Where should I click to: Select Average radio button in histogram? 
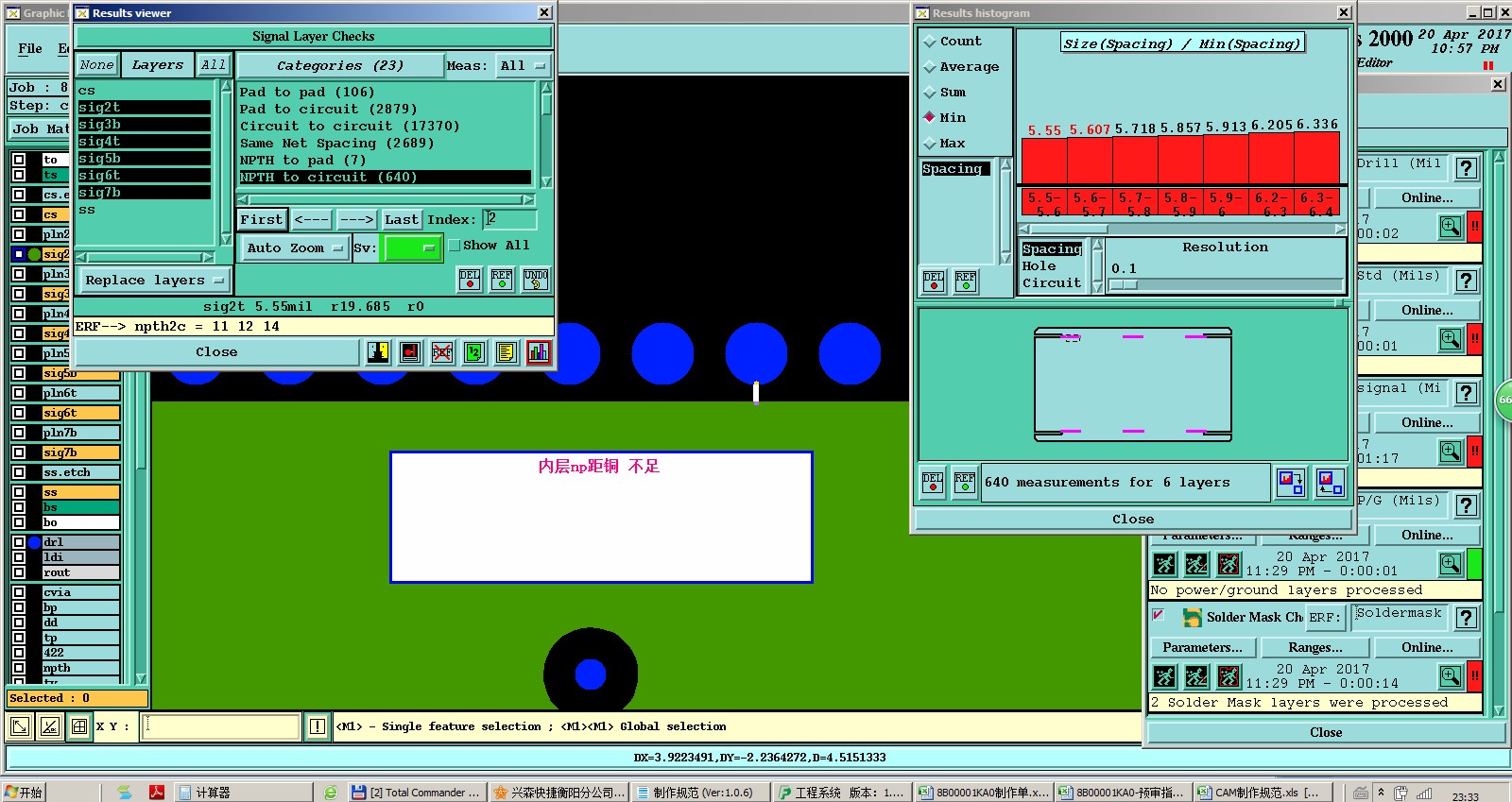click(x=930, y=67)
